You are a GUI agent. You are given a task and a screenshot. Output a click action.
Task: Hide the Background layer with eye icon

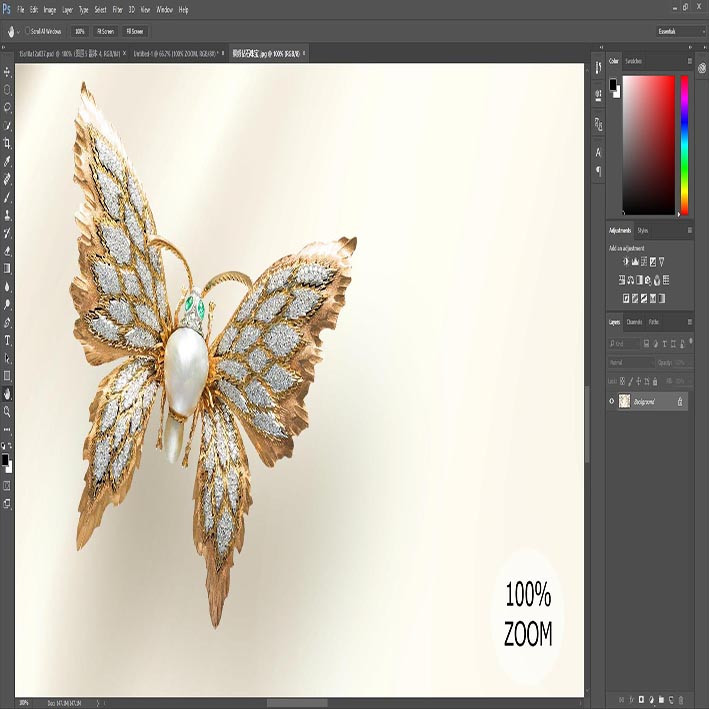(612, 401)
